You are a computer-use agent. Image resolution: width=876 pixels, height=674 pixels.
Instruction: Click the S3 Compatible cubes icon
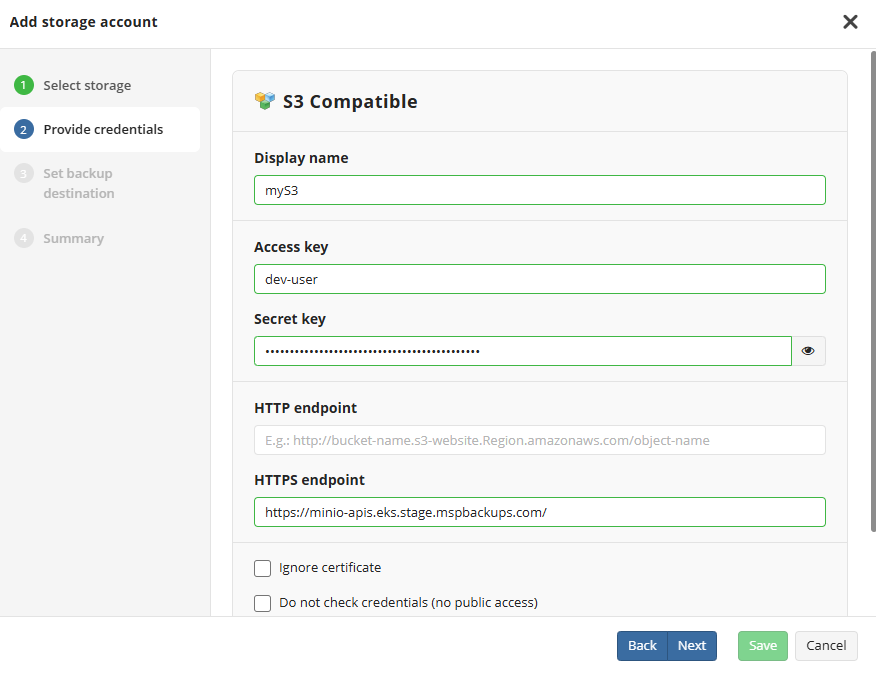(264, 101)
